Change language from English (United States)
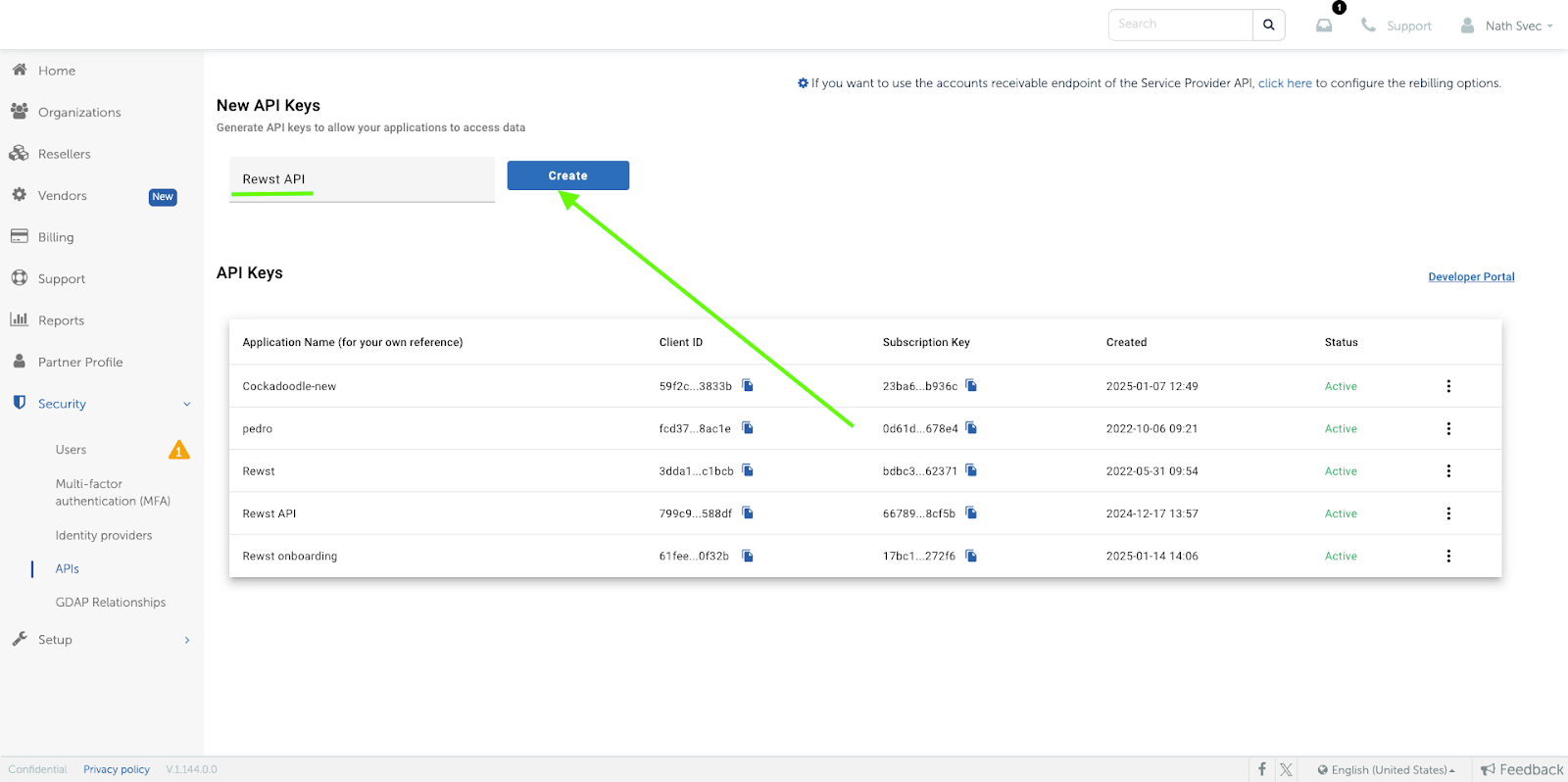The width and height of the screenshot is (1568, 782). [x=1386, y=769]
